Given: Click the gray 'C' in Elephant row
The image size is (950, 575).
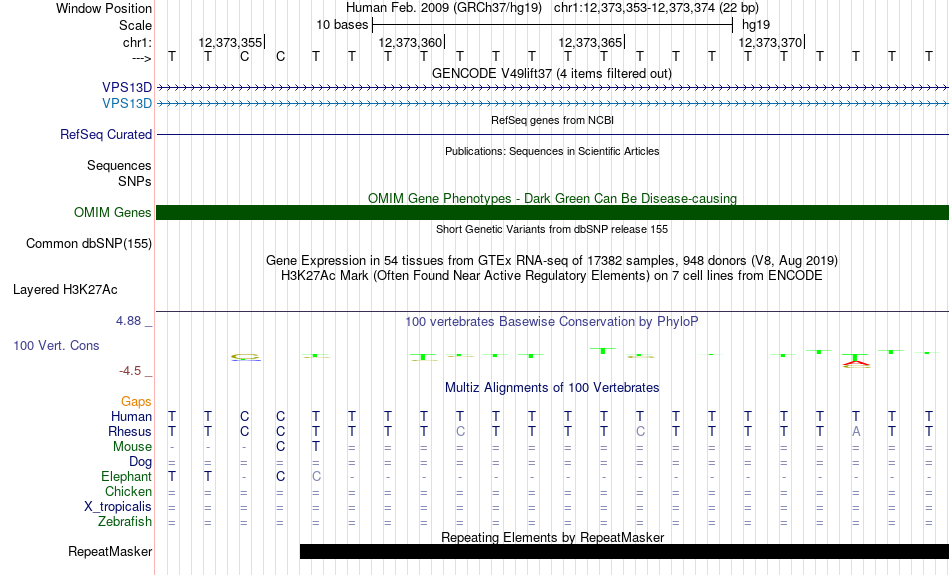Looking at the screenshot, I should click(x=316, y=477).
